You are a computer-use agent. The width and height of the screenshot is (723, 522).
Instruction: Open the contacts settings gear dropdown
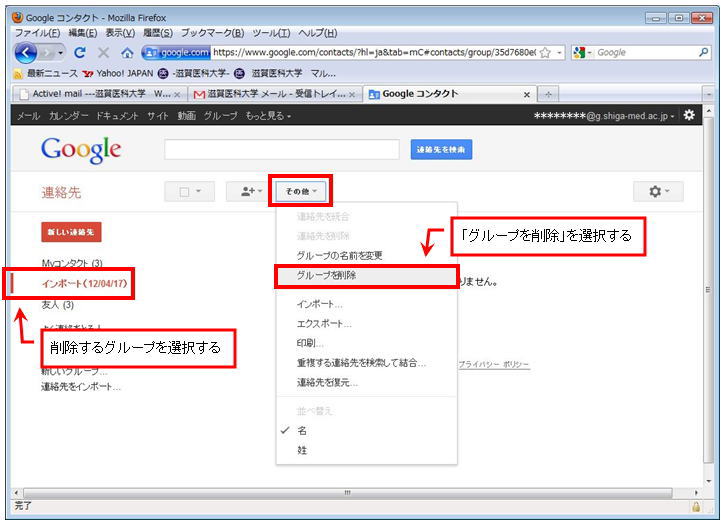pyautogui.click(x=658, y=191)
